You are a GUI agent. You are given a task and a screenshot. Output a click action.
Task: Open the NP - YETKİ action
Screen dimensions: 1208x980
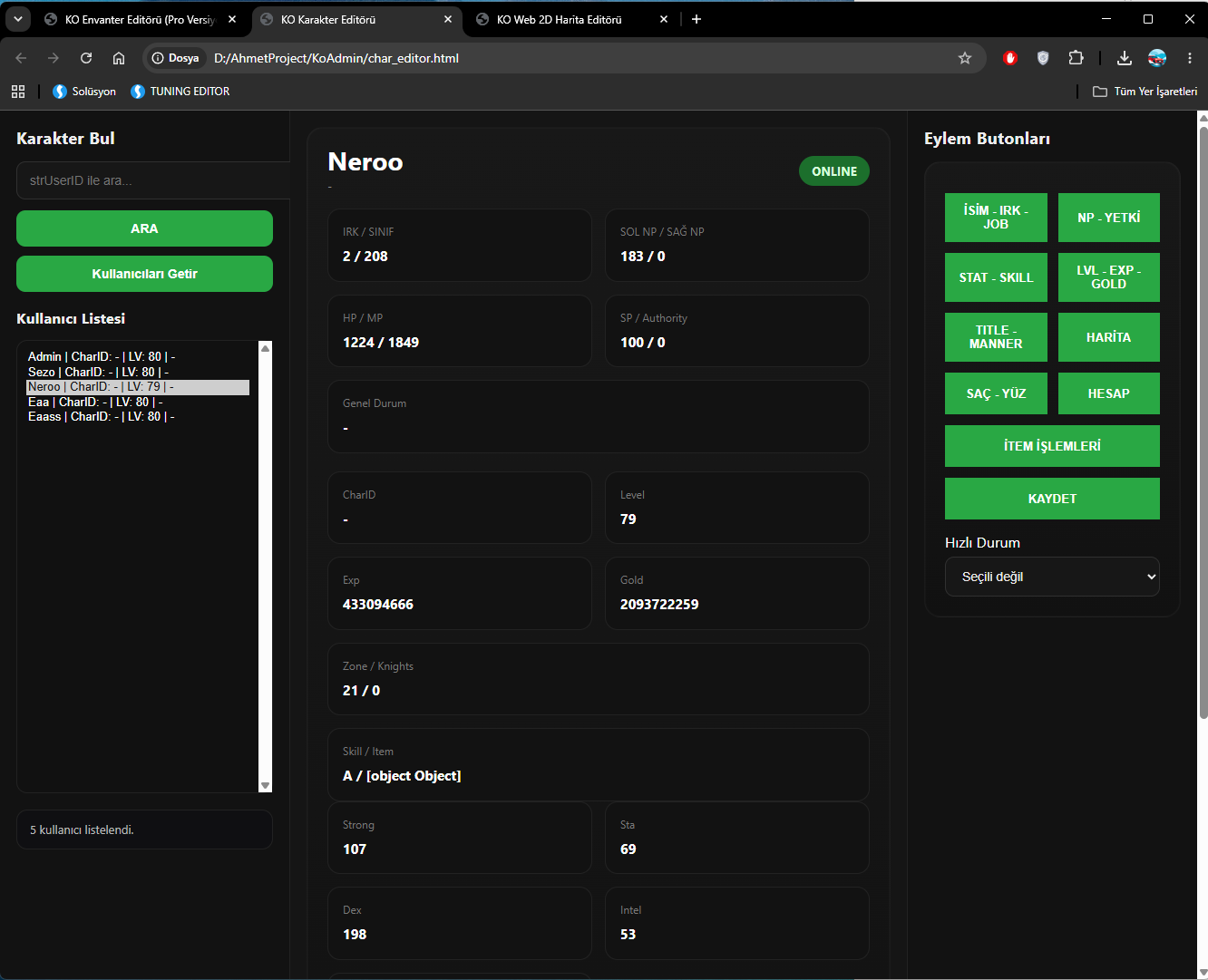point(1108,218)
